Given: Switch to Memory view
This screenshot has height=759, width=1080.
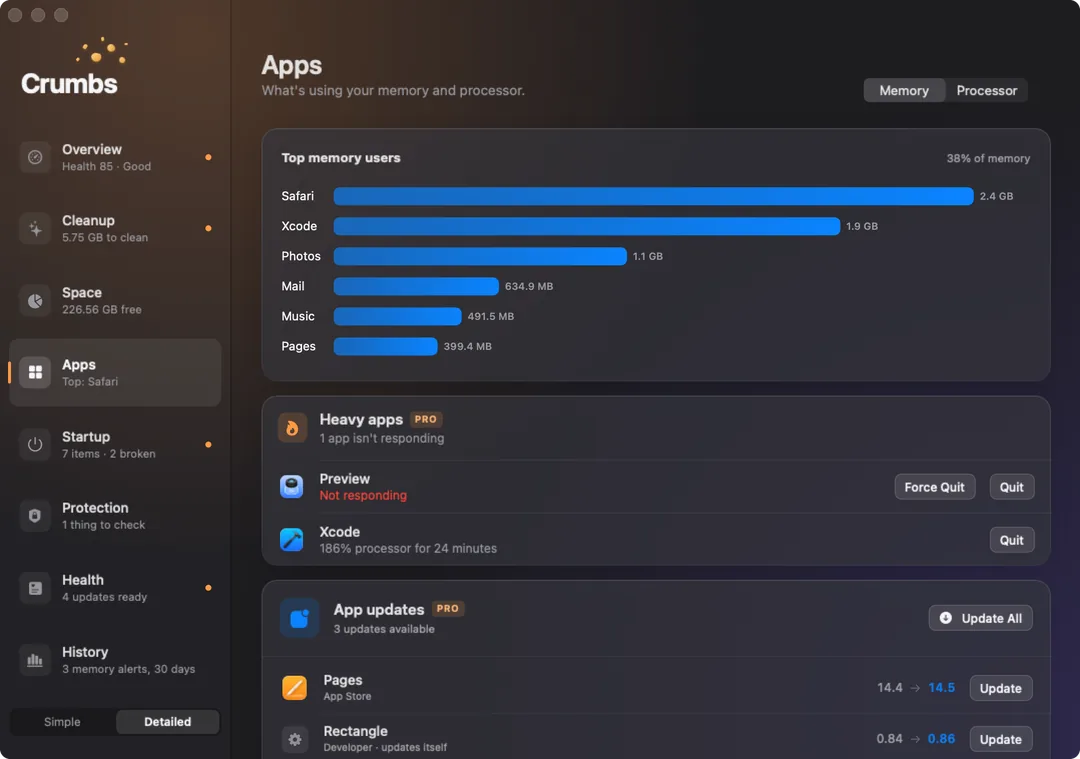Looking at the screenshot, I should point(904,90).
